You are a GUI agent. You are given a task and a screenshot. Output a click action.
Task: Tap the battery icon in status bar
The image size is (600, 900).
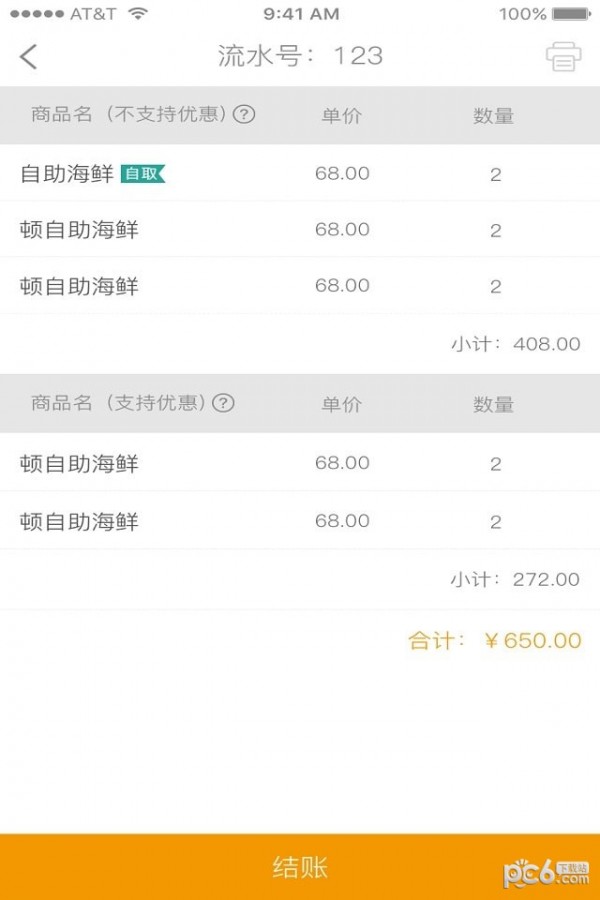coord(571,14)
